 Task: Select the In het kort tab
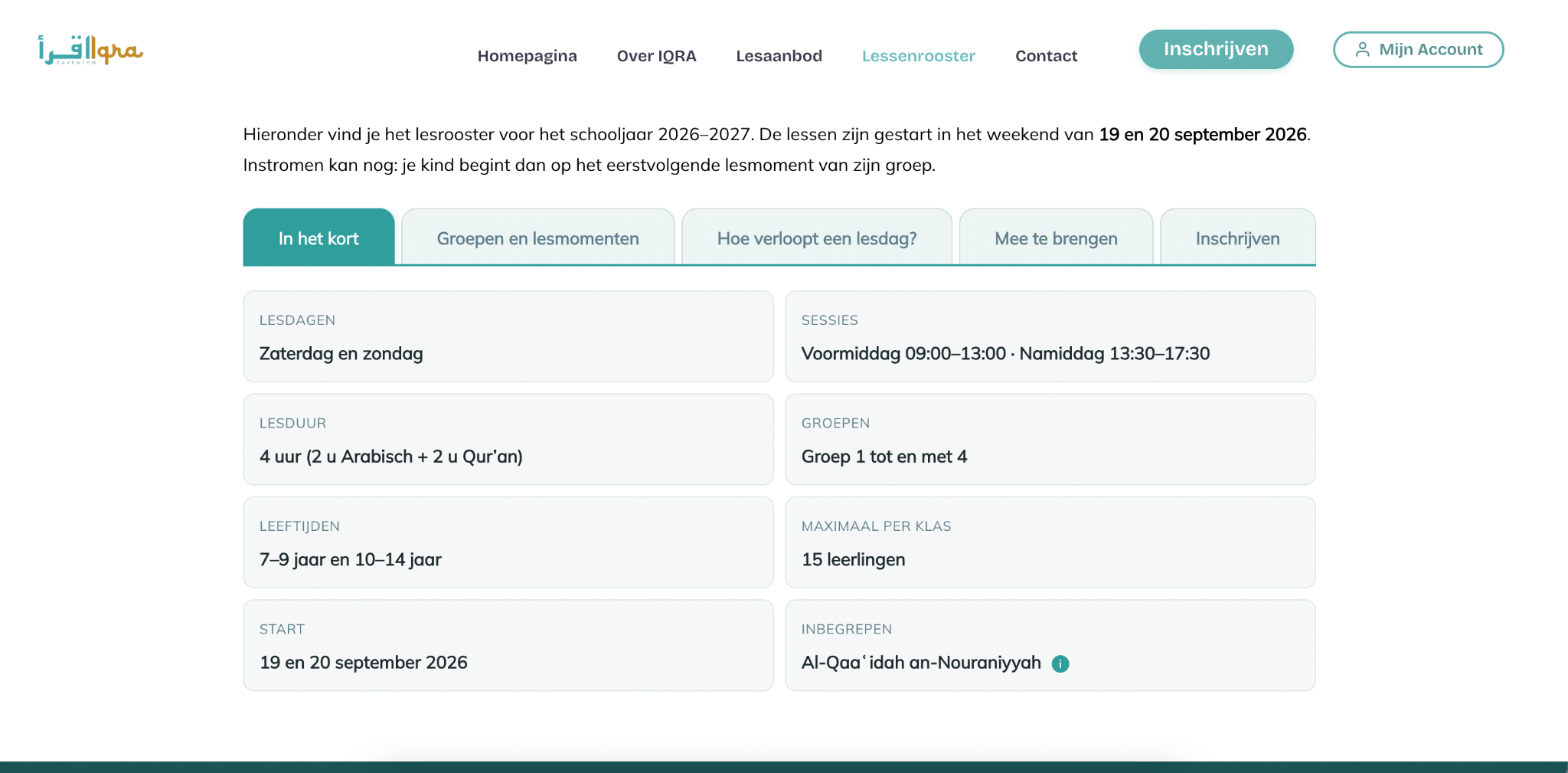pos(318,237)
